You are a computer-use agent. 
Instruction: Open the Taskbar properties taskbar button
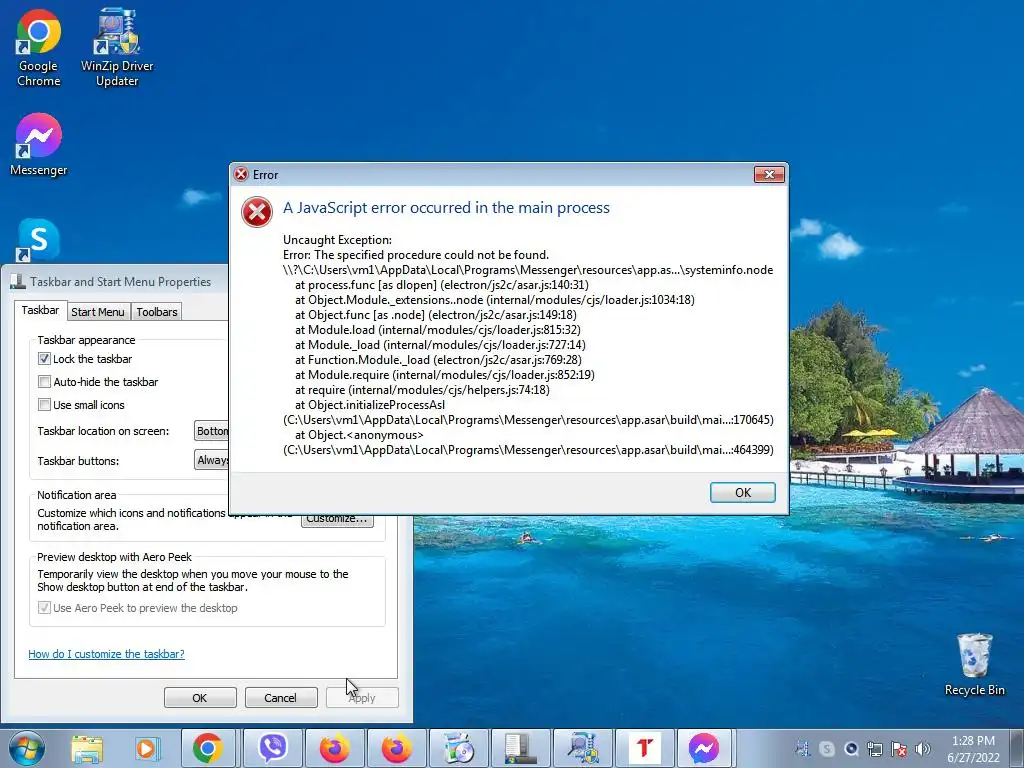click(x=520, y=748)
